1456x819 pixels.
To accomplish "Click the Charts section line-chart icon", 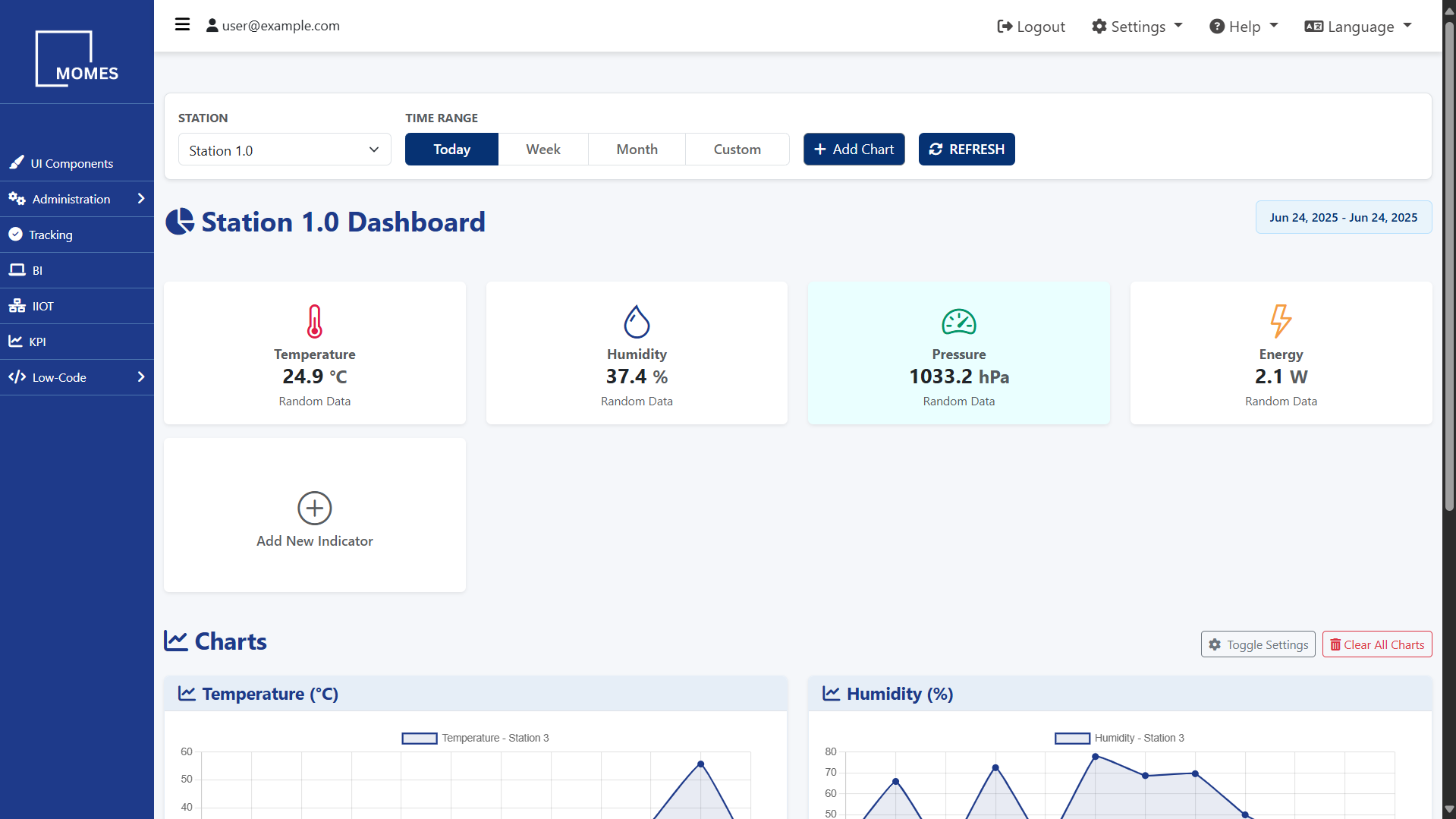I will [176, 641].
